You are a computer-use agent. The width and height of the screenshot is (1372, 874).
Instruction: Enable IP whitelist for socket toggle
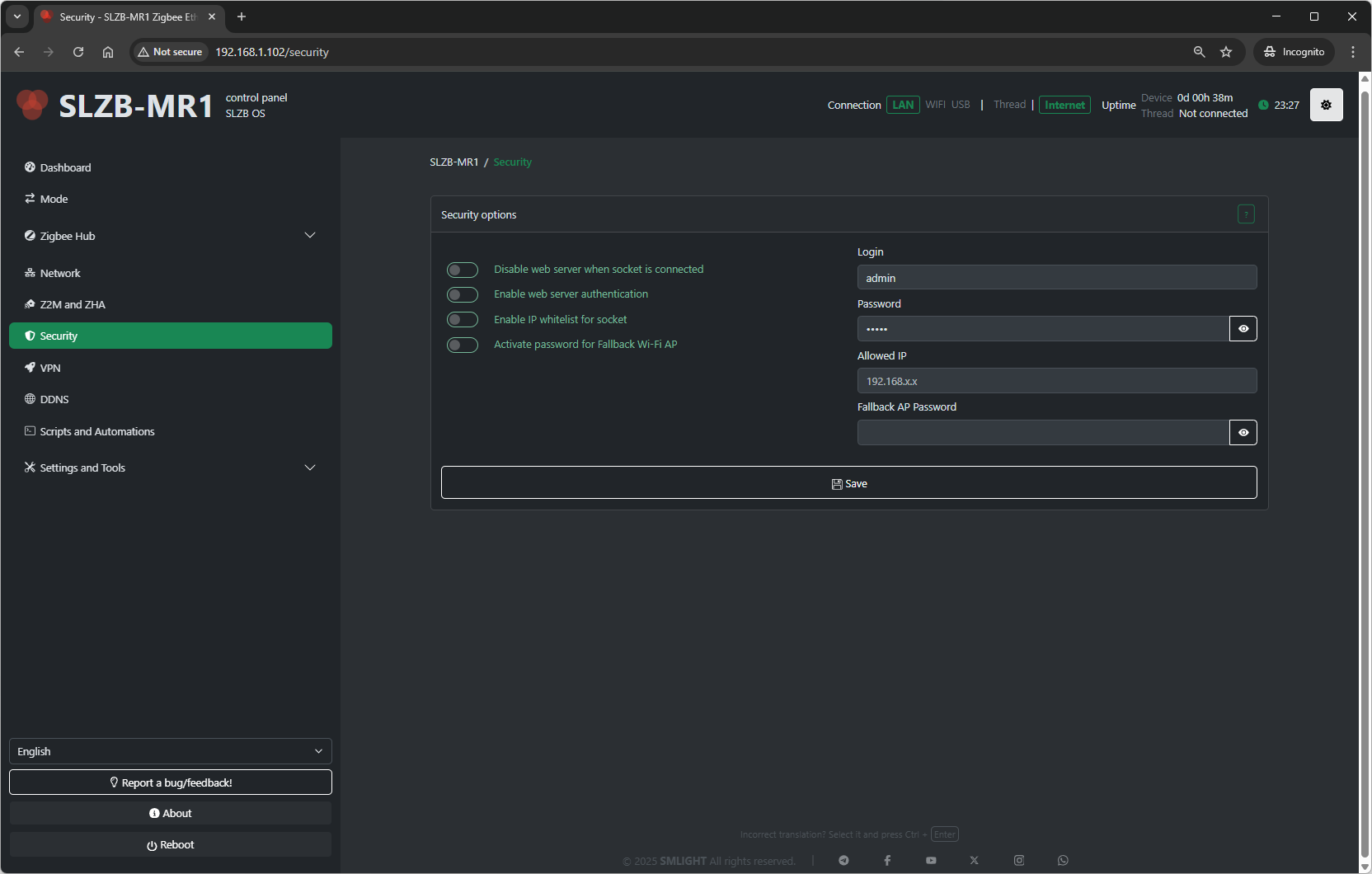pyautogui.click(x=463, y=320)
